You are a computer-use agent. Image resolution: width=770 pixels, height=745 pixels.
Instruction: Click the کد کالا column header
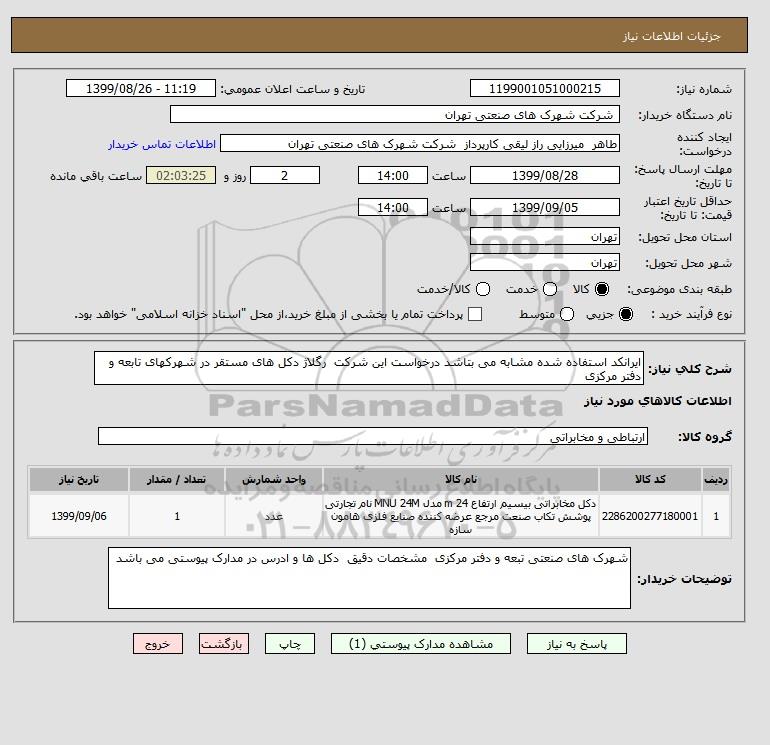point(650,479)
